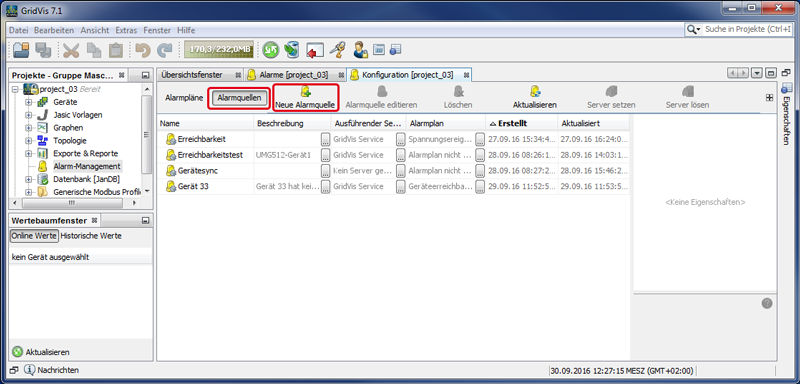Viewport: 800px width, 384px height.
Task: Expand the Datenbank [JanDB] tree node
Action: [x=29, y=179]
